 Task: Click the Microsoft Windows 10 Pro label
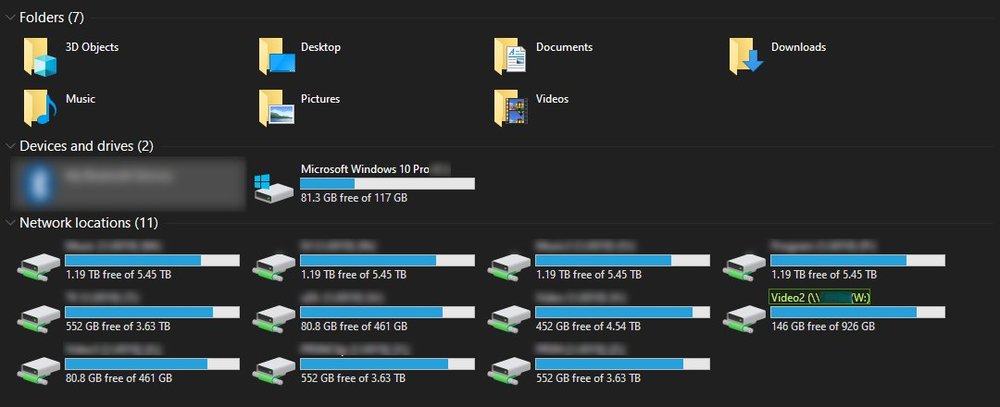point(365,169)
